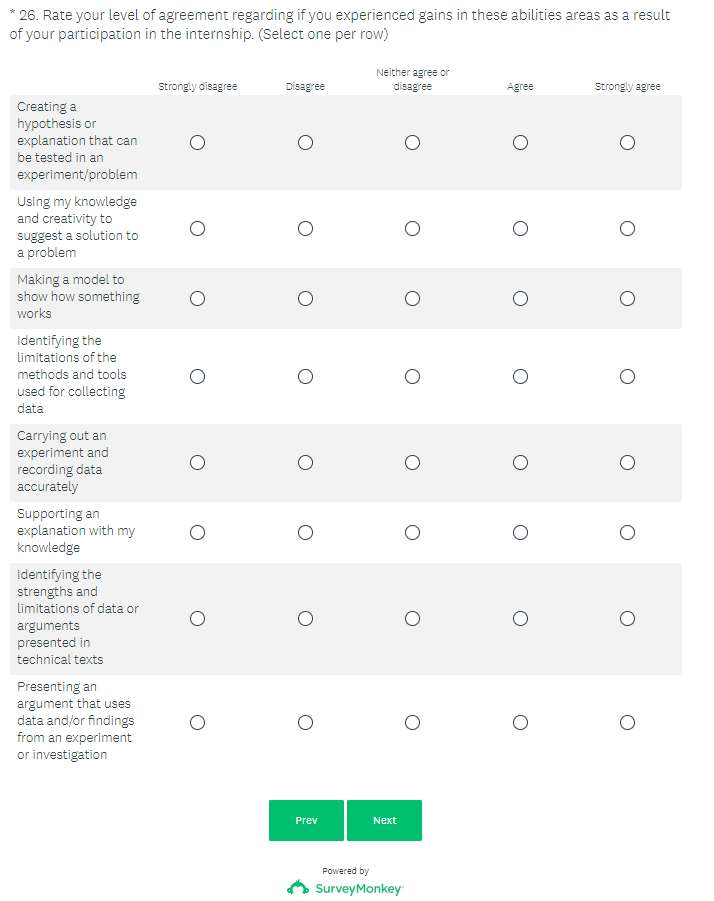Go to the Next survey page

point(384,820)
